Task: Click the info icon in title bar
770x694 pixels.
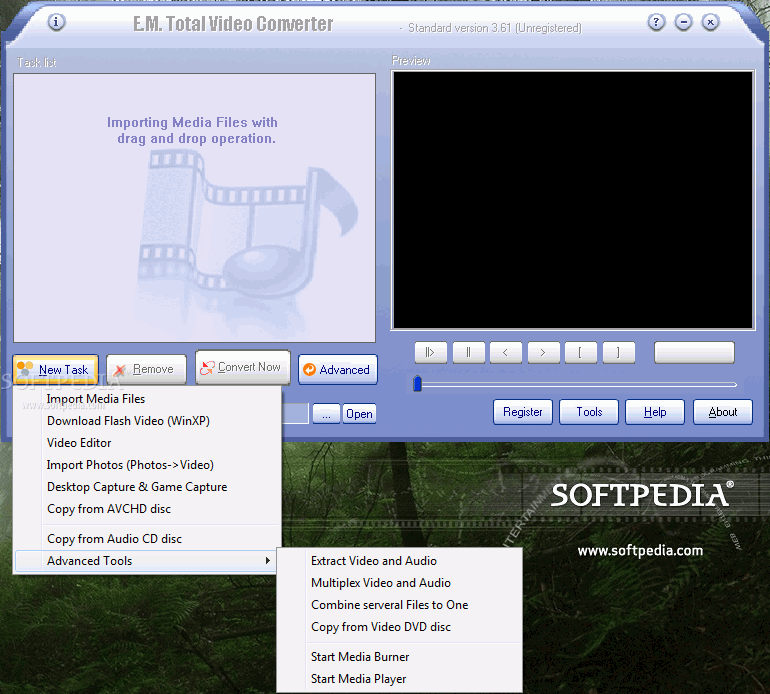Action: [x=56, y=22]
